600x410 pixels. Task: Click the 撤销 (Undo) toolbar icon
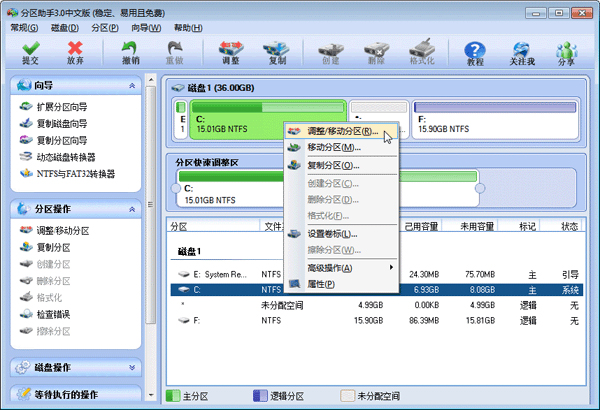(130, 52)
